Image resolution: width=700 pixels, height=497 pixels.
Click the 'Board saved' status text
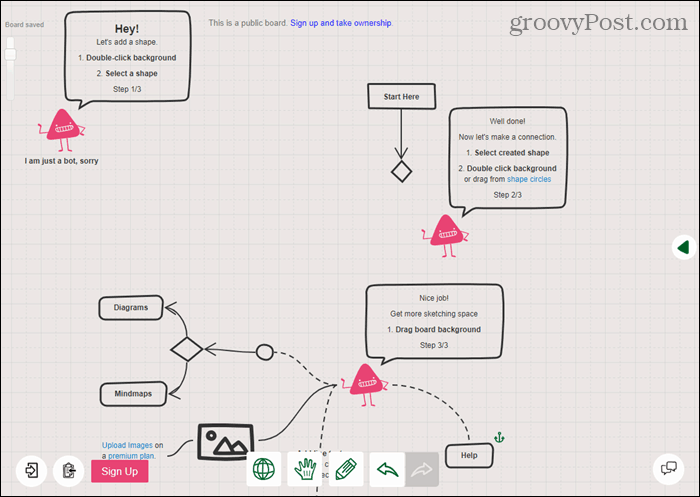[x=24, y=25]
